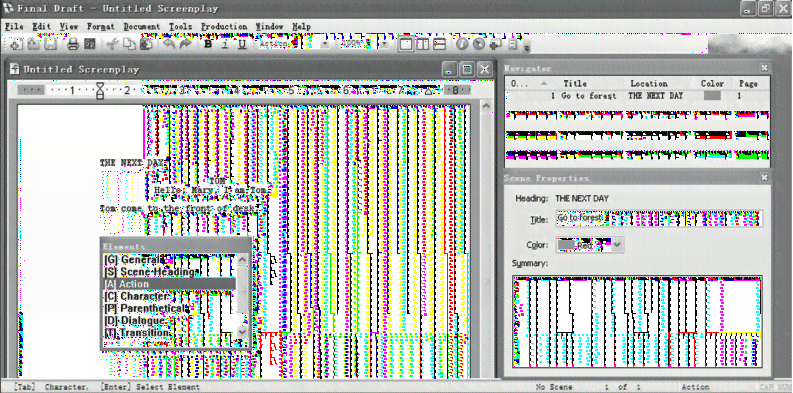793x393 pixels.
Task: Choose Action in Elements list
Action: (x=169, y=284)
